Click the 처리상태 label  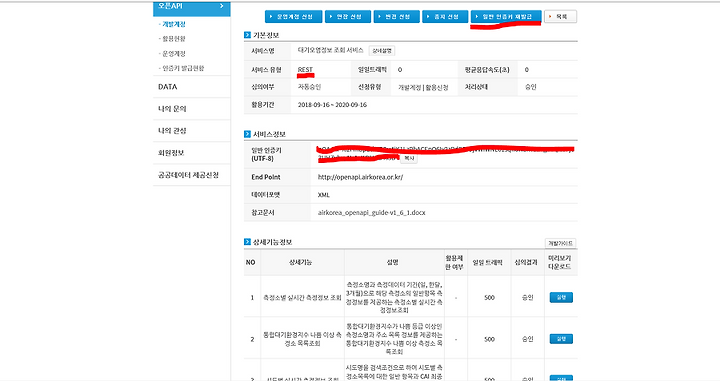click(476, 87)
